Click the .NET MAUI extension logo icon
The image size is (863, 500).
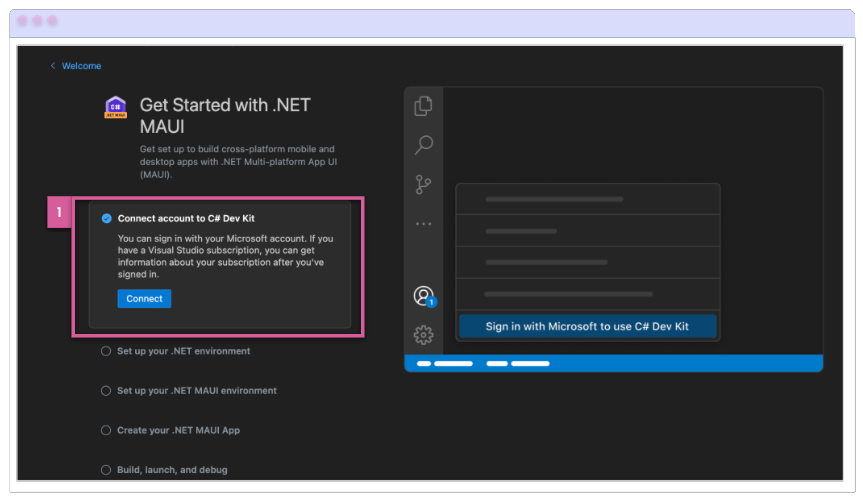click(x=116, y=107)
